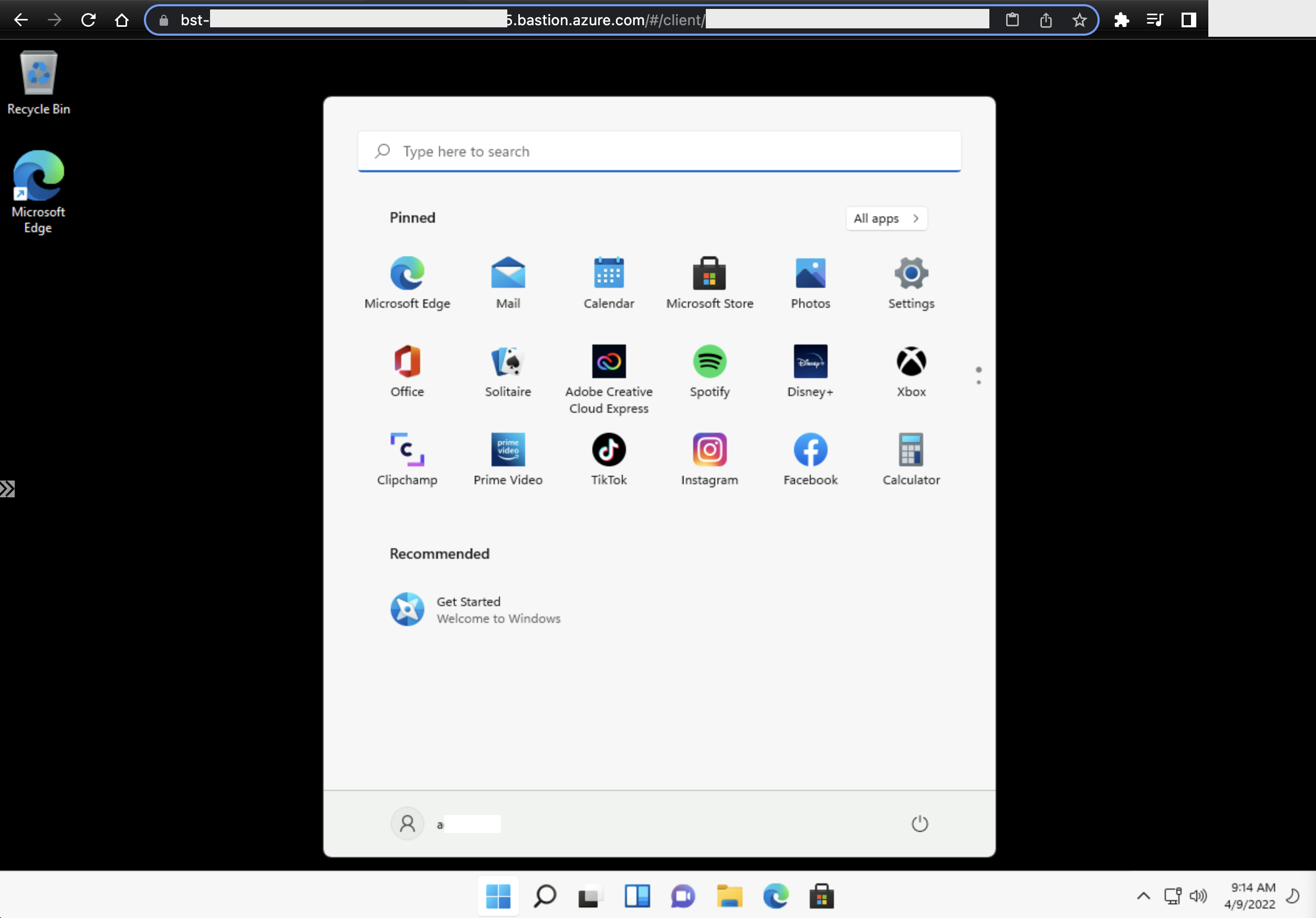
Task: Click the Type here to search box
Action: pyautogui.click(x=659, y=151)
